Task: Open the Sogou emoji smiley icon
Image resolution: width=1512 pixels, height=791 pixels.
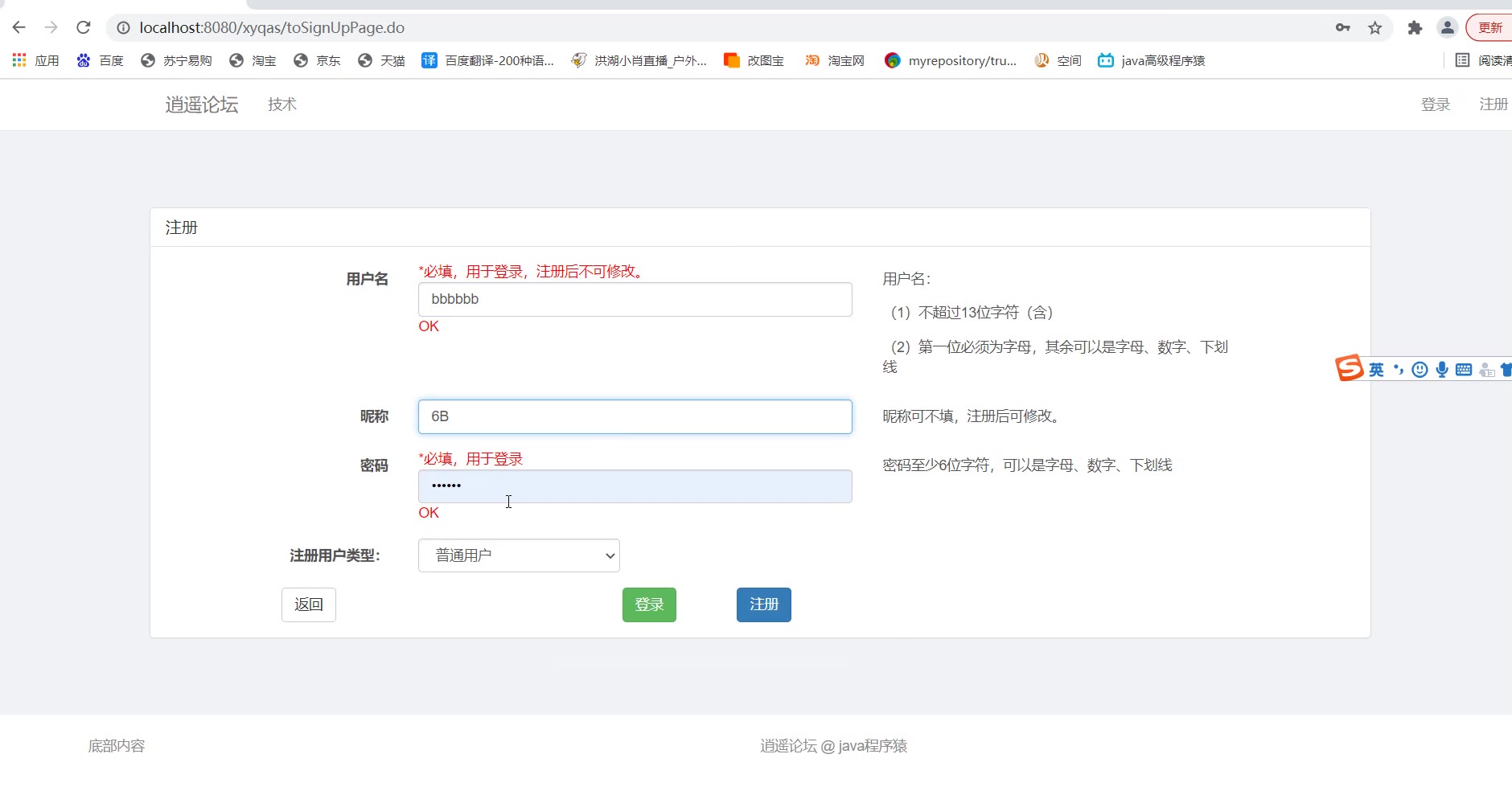Action: click(x=1420, y=370)
